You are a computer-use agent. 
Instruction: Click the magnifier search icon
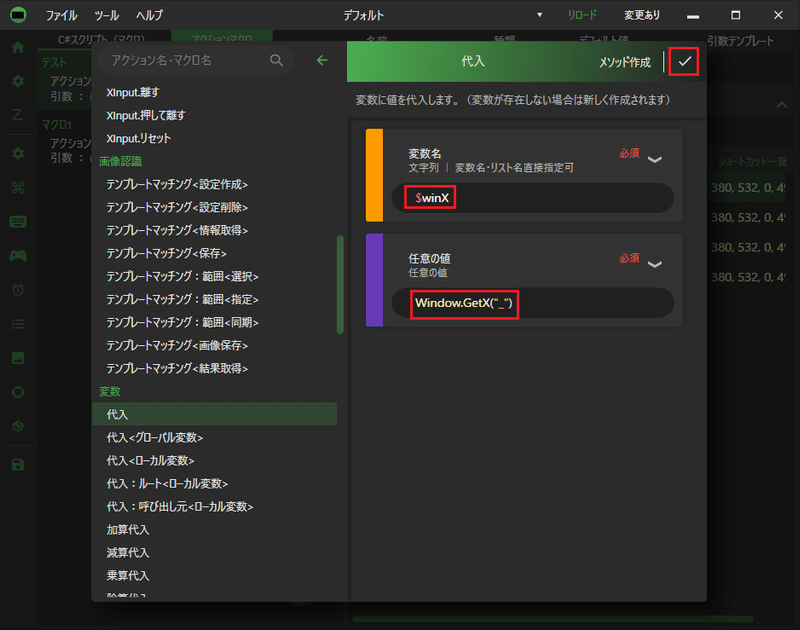276,61
